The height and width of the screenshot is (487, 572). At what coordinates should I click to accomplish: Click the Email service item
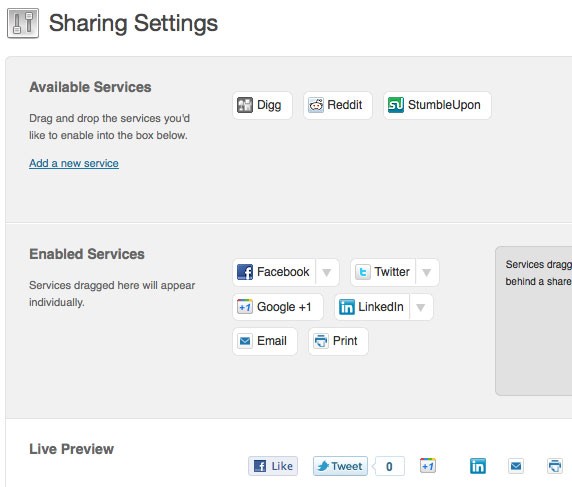265,341
